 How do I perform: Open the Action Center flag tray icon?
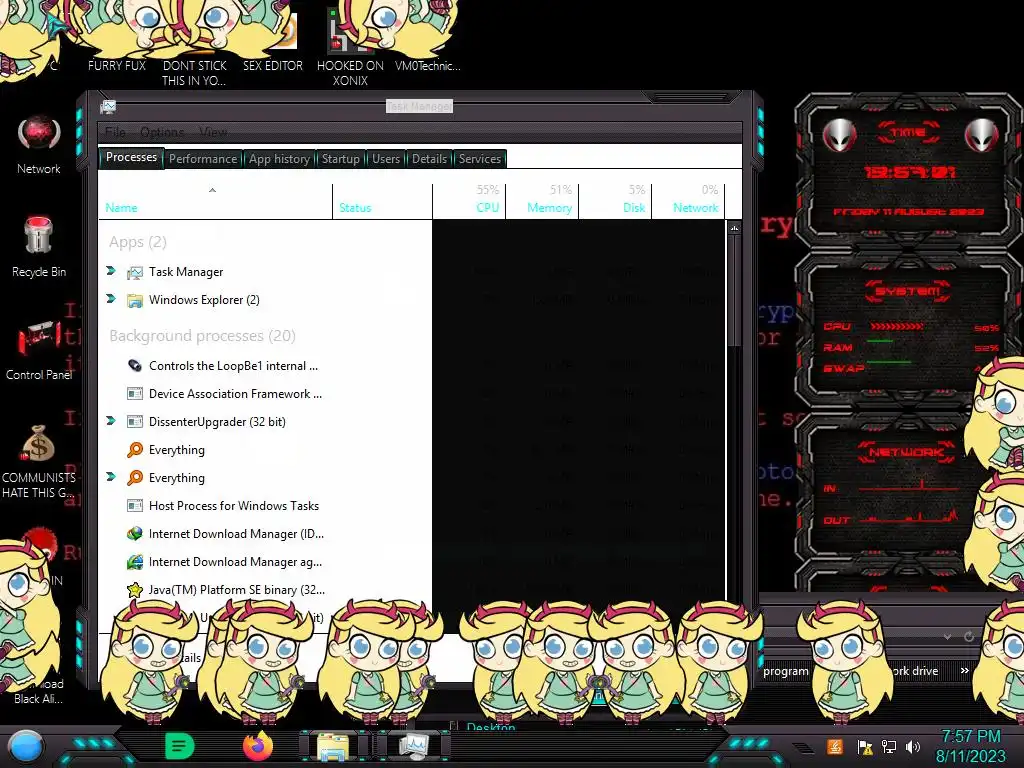pos(865,746)
